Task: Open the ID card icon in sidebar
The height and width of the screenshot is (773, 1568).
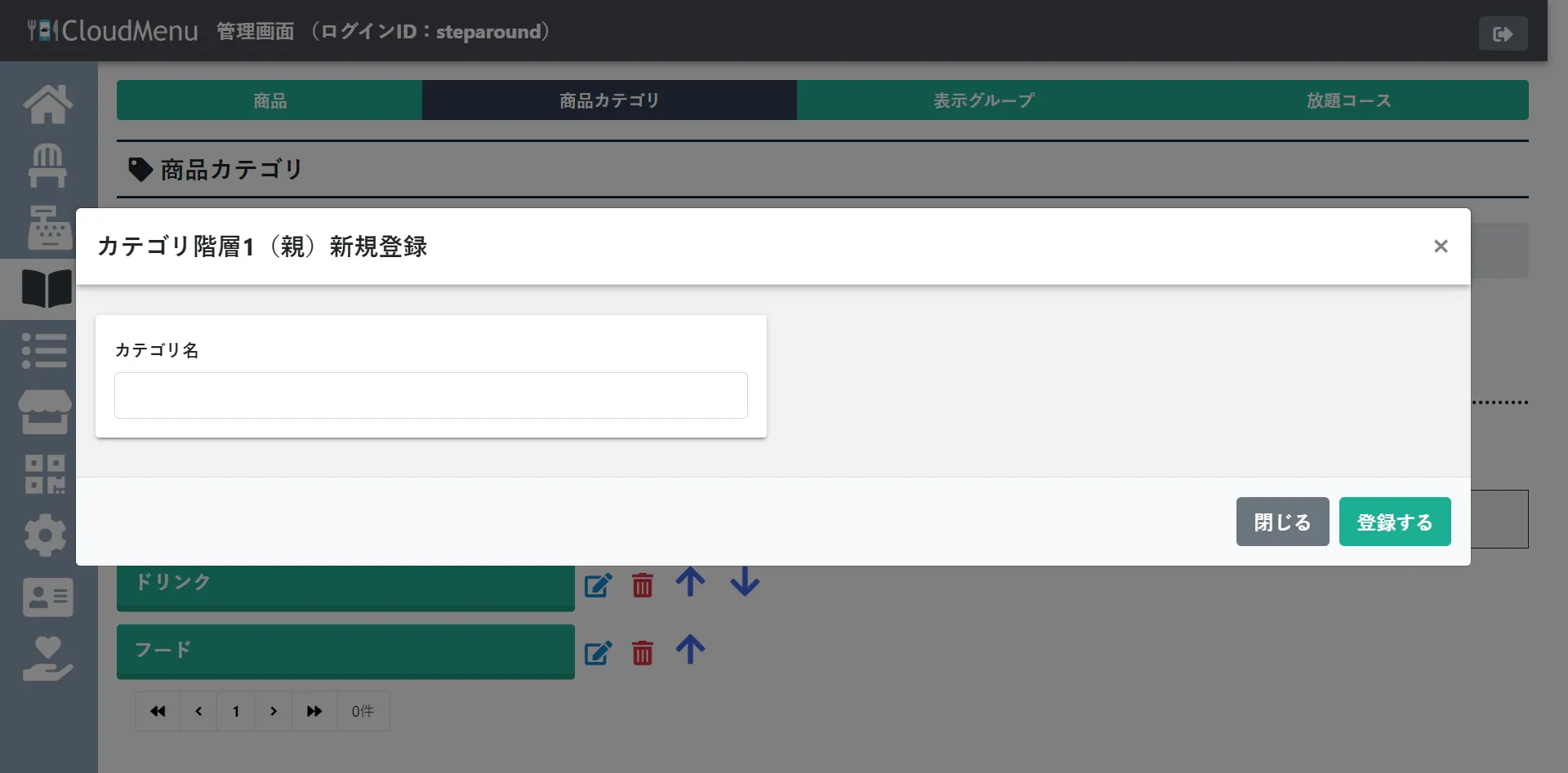Action: click(48, 598)
